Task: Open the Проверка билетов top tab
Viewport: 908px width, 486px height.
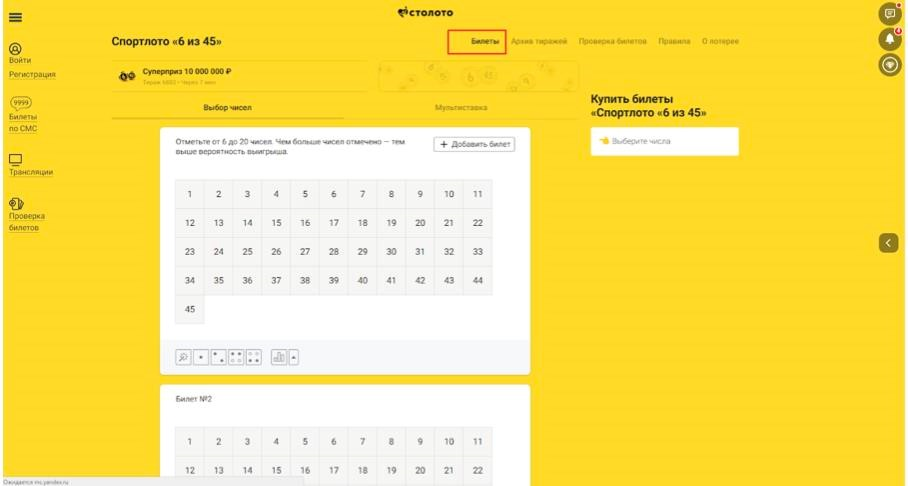Action: click(613, 42)
